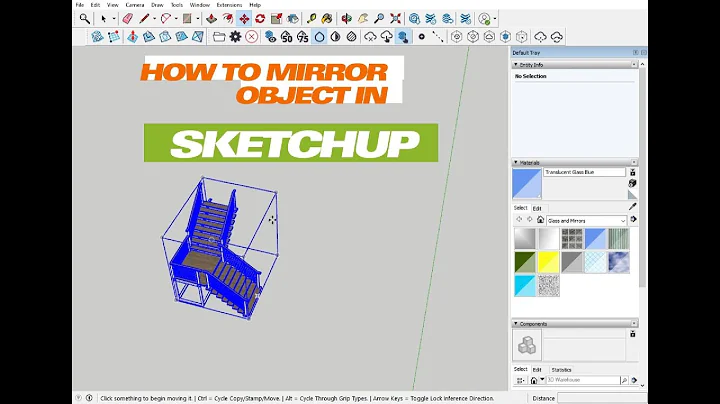Select the dark green material swatch
The image size is (720, 404).
(525, 262)
